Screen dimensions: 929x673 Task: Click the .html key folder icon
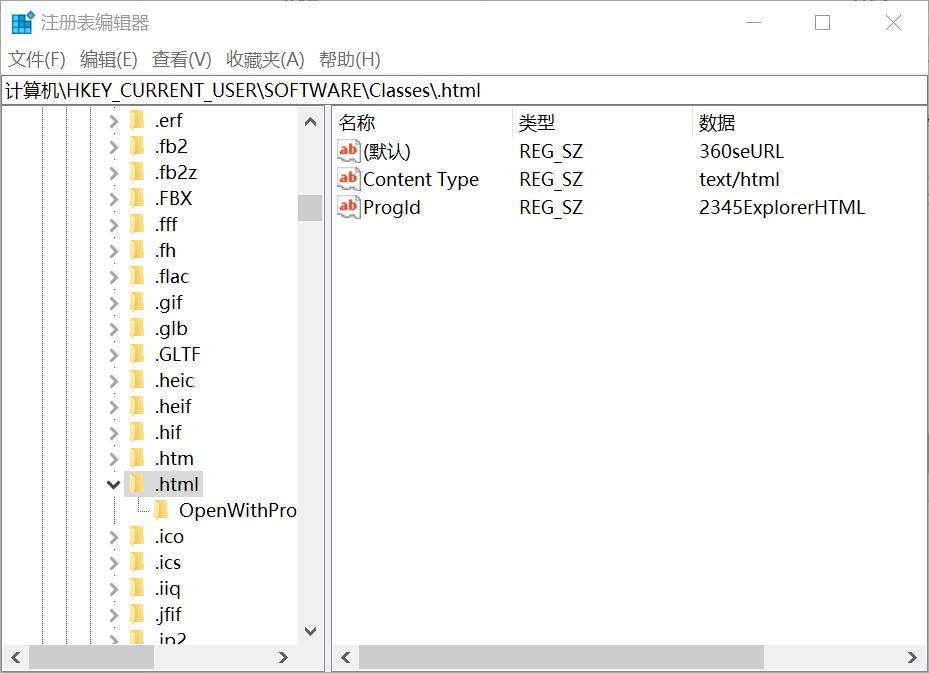tap(139, 483)
